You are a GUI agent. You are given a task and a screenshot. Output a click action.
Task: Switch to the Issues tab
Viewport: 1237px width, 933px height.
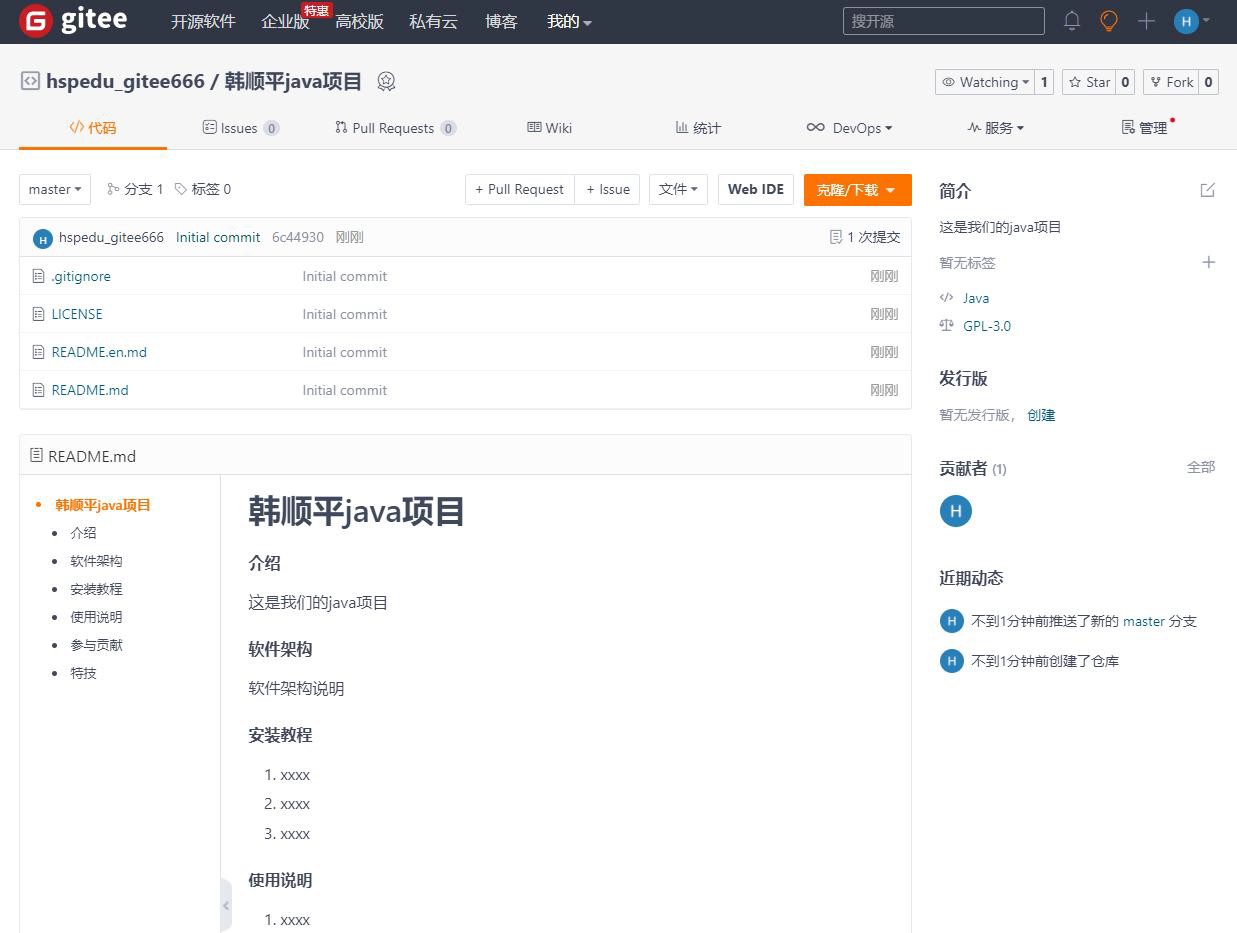click(239, 128)
